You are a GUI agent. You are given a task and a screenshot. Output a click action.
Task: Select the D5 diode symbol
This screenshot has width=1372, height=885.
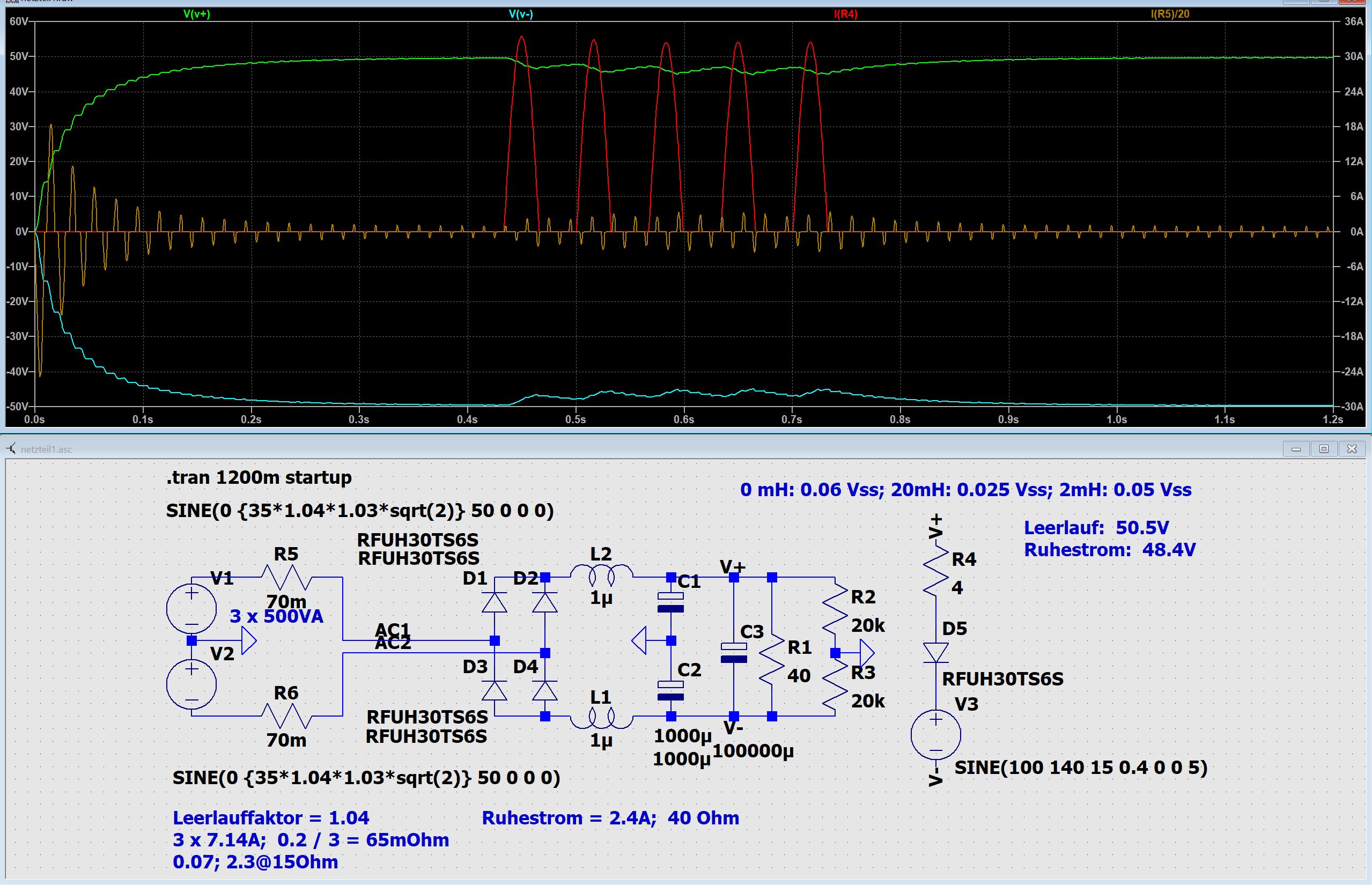935,653
